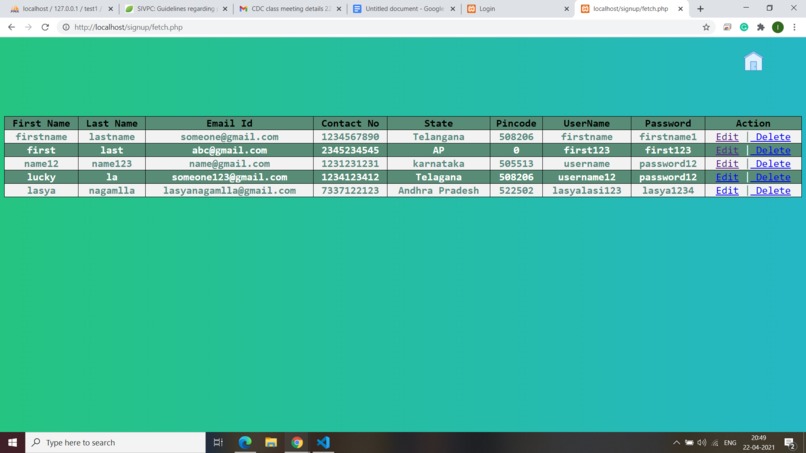This screenshot has width=806, height=453.
Task: Click Edit for the name12 row
Action: [727, 164]
